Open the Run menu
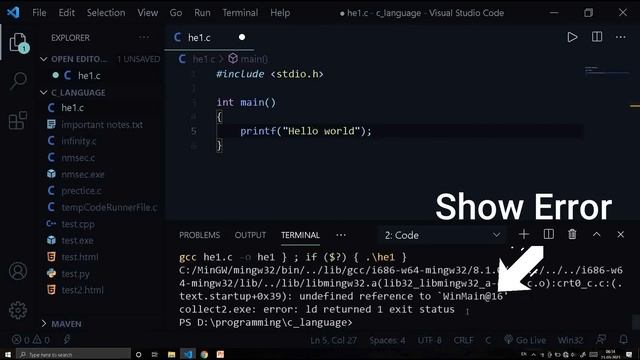640x360 pixels. click(x=202, y=13)
